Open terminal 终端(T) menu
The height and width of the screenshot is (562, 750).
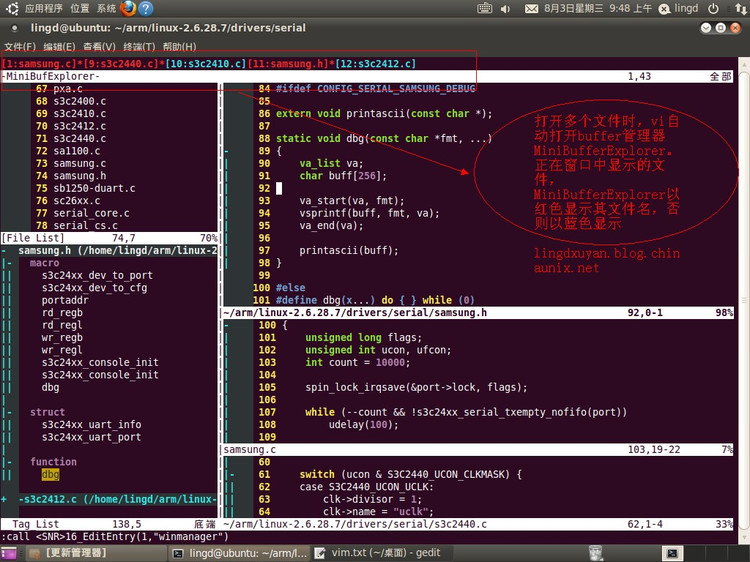(139, 46)
